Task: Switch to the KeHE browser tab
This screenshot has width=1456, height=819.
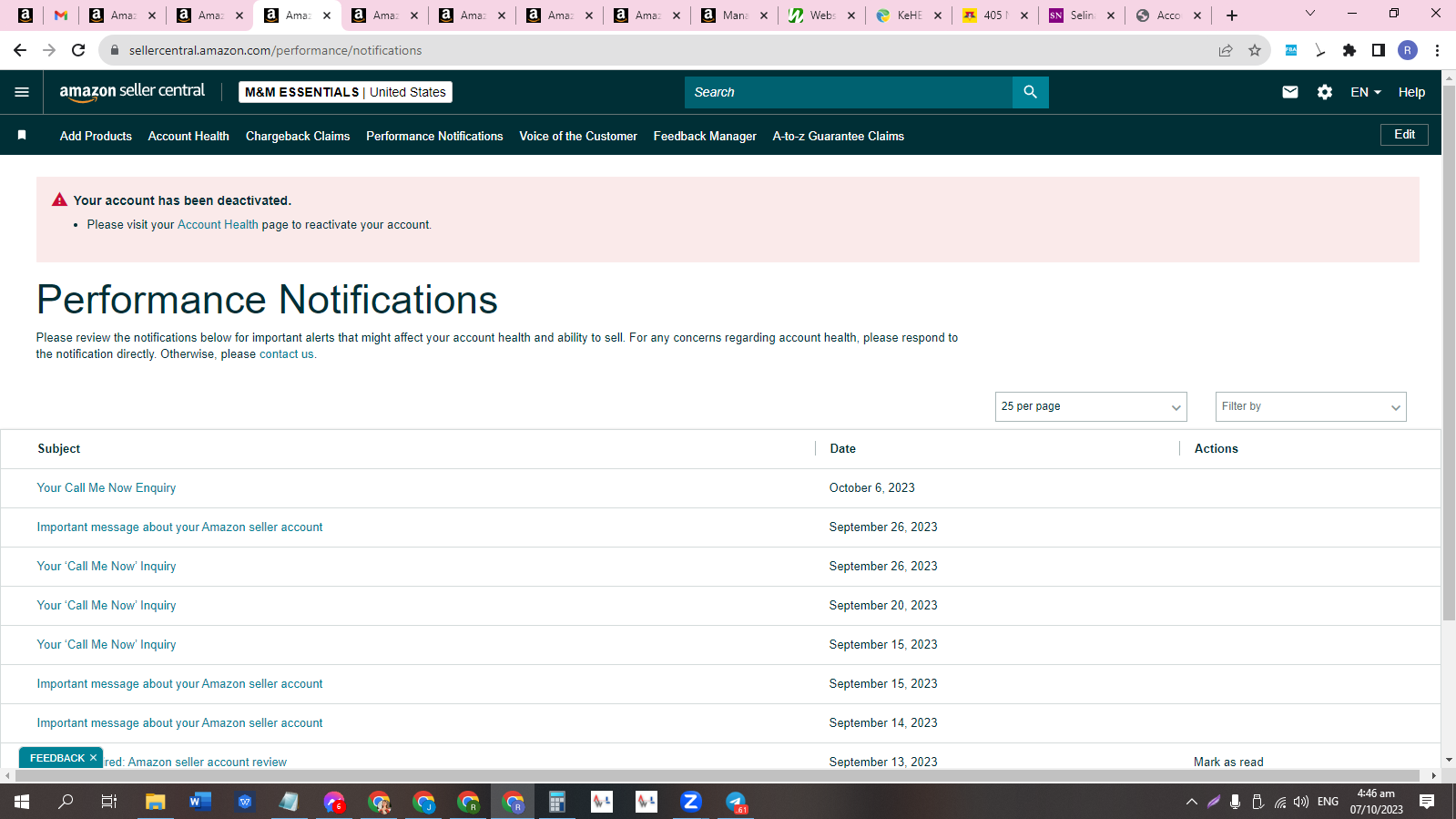Action: point(909,15)
